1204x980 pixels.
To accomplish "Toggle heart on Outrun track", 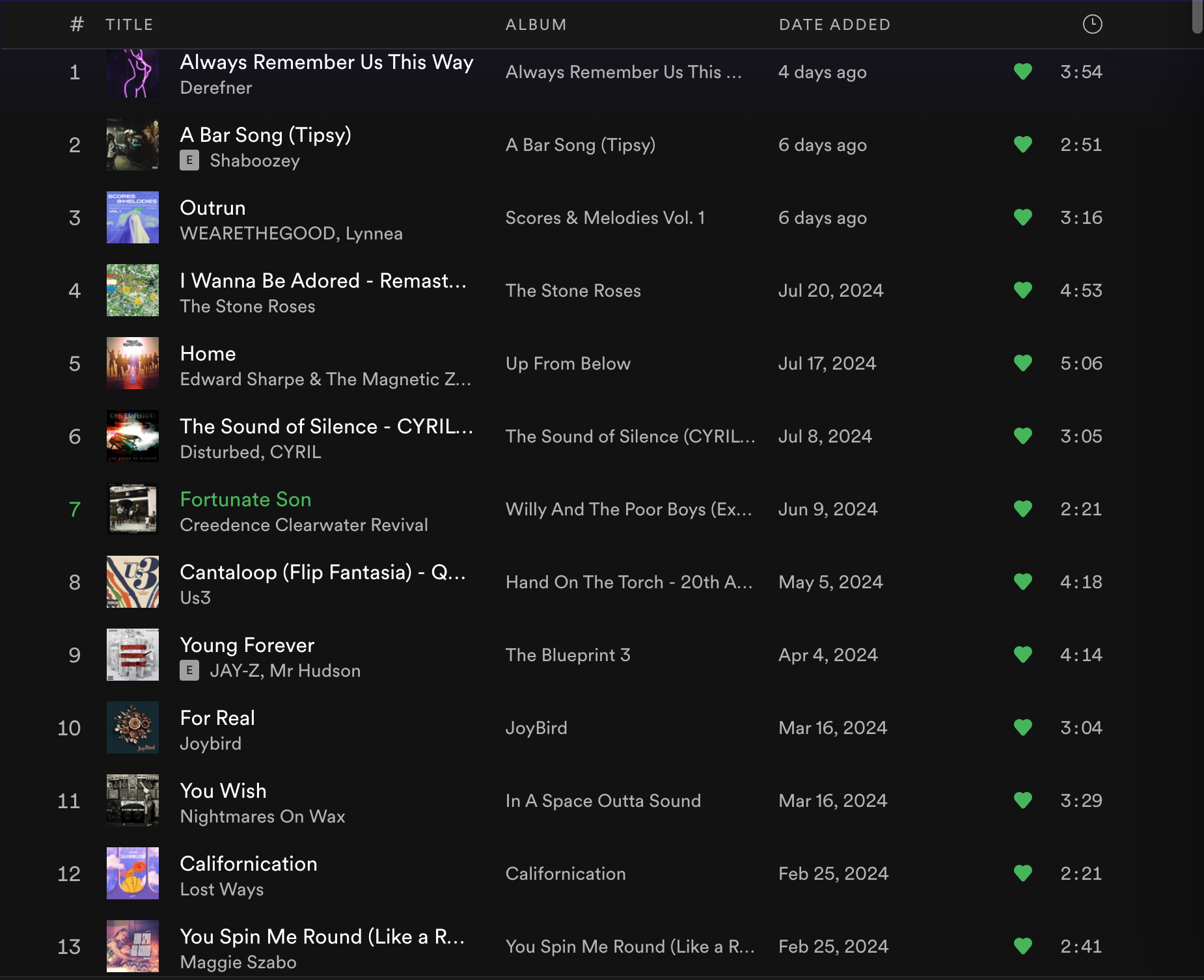I will [x=1023, y=217].
